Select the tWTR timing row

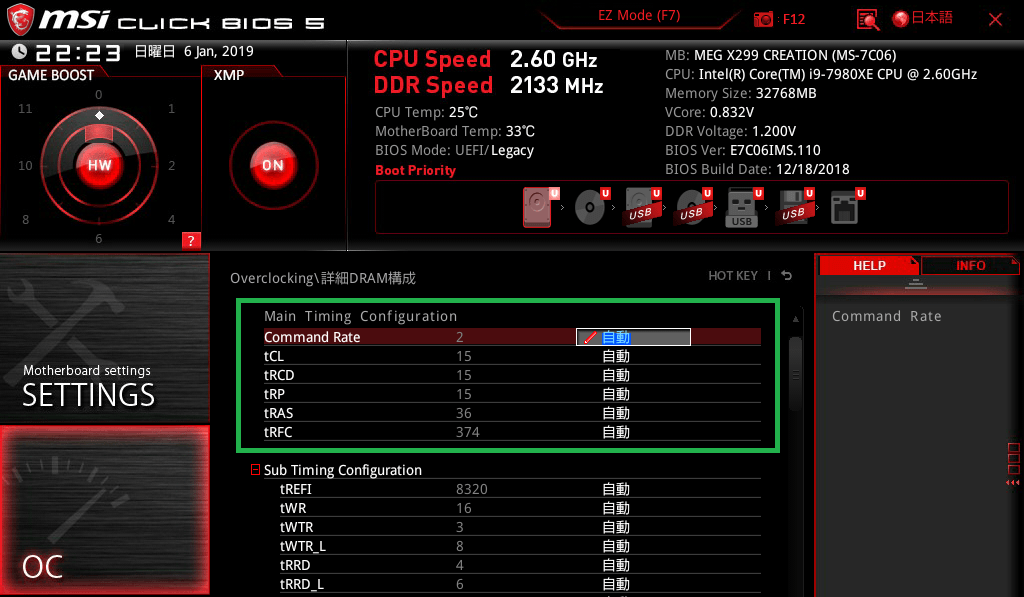point(520,527)
